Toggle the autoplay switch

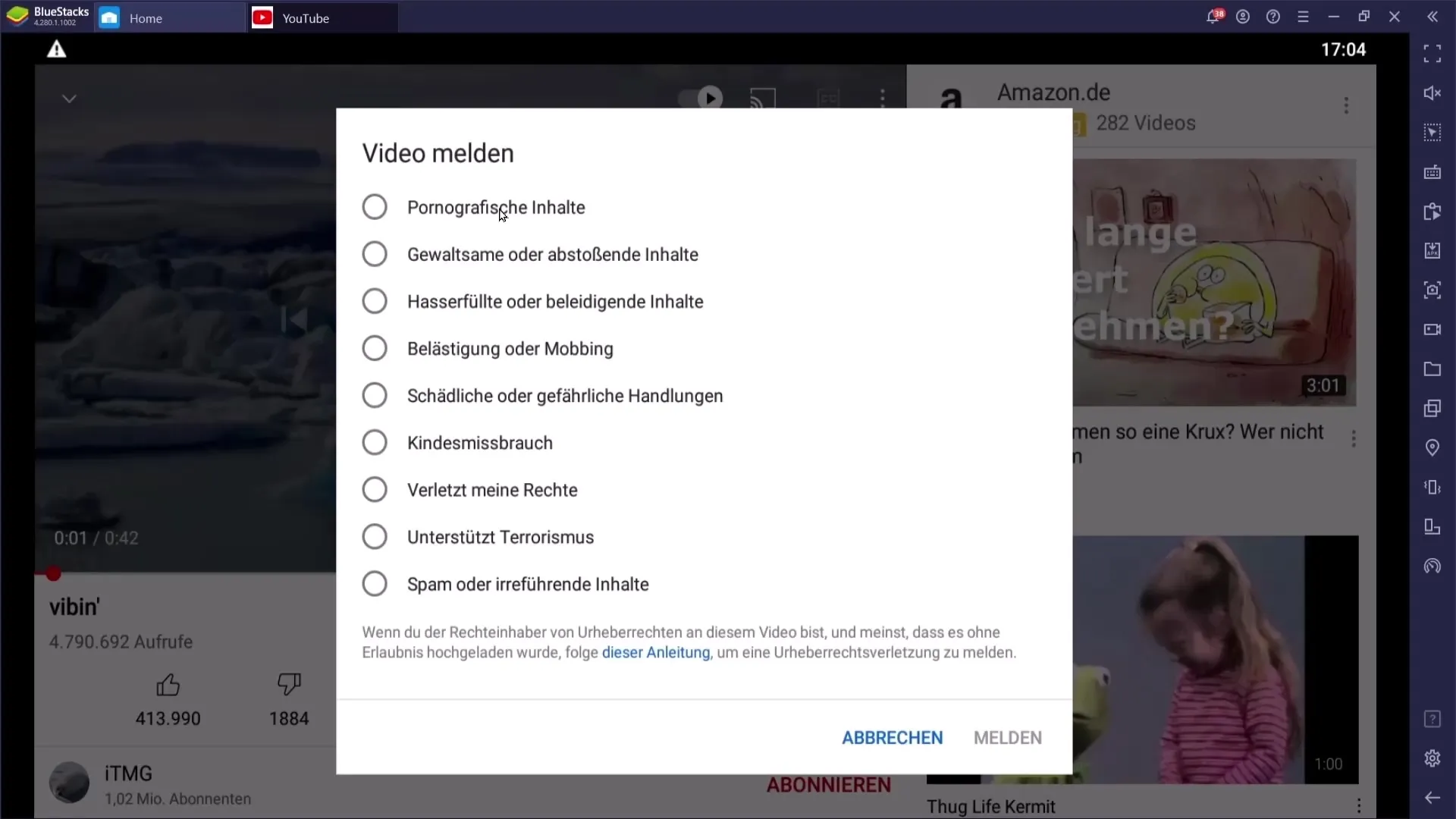[700, 98]
